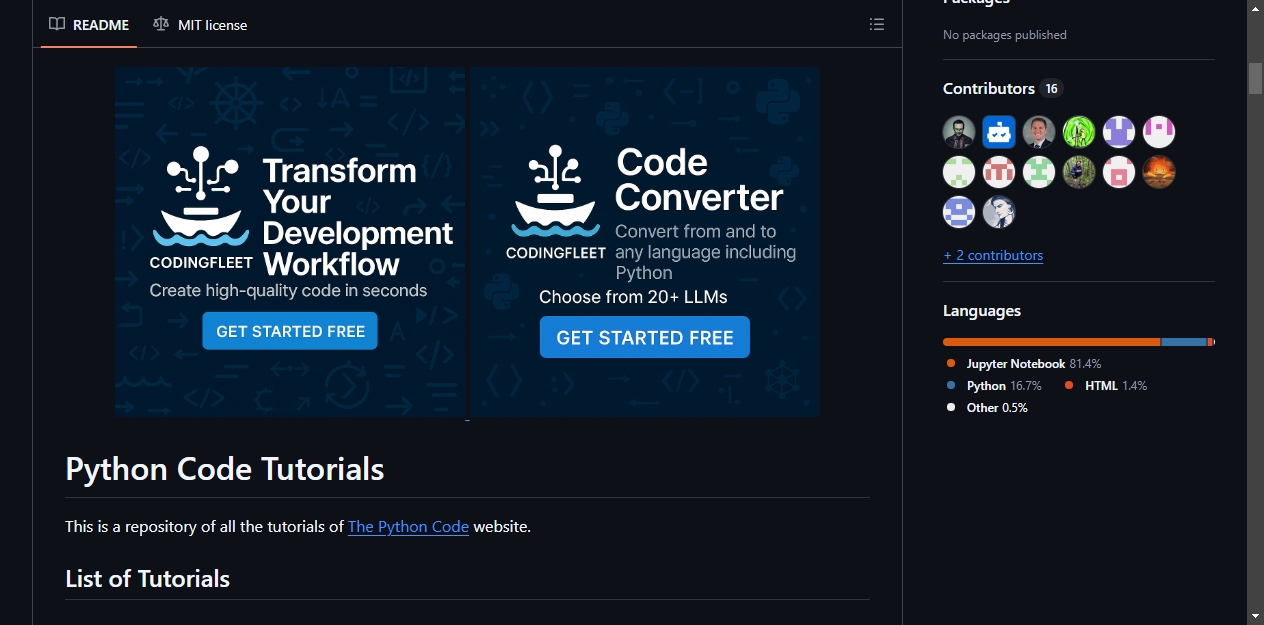Image resolution: width=1264 pixels, height=625 pixels.
Task: Click the 'Python Code Tutorials' heading
Action: point(225,469)
